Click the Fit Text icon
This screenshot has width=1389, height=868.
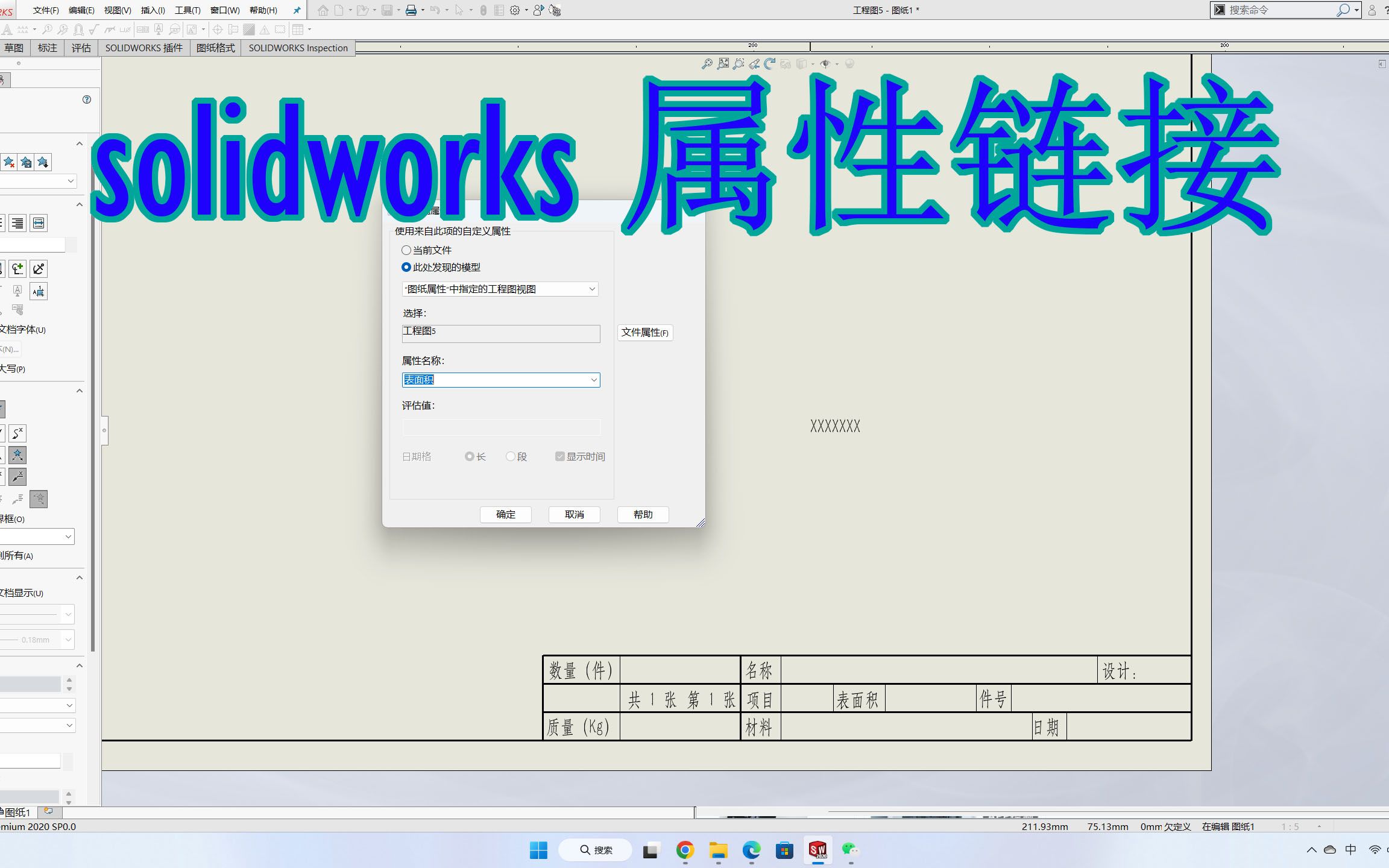click(39, 223)
